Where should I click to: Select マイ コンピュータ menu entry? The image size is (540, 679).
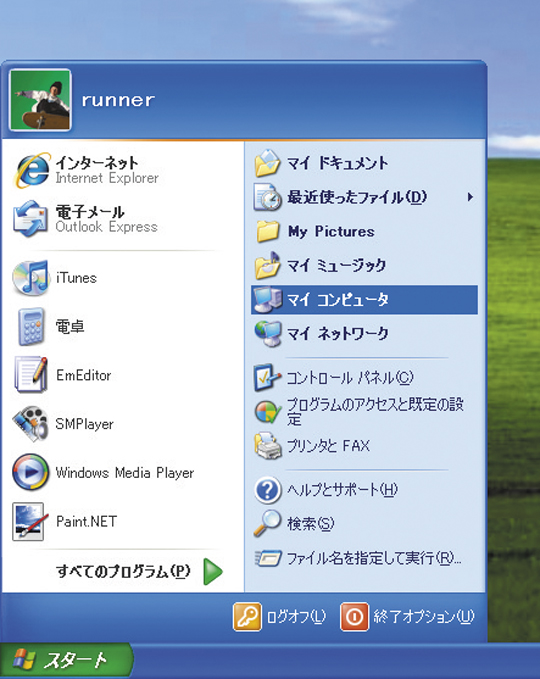pos(364,300)
